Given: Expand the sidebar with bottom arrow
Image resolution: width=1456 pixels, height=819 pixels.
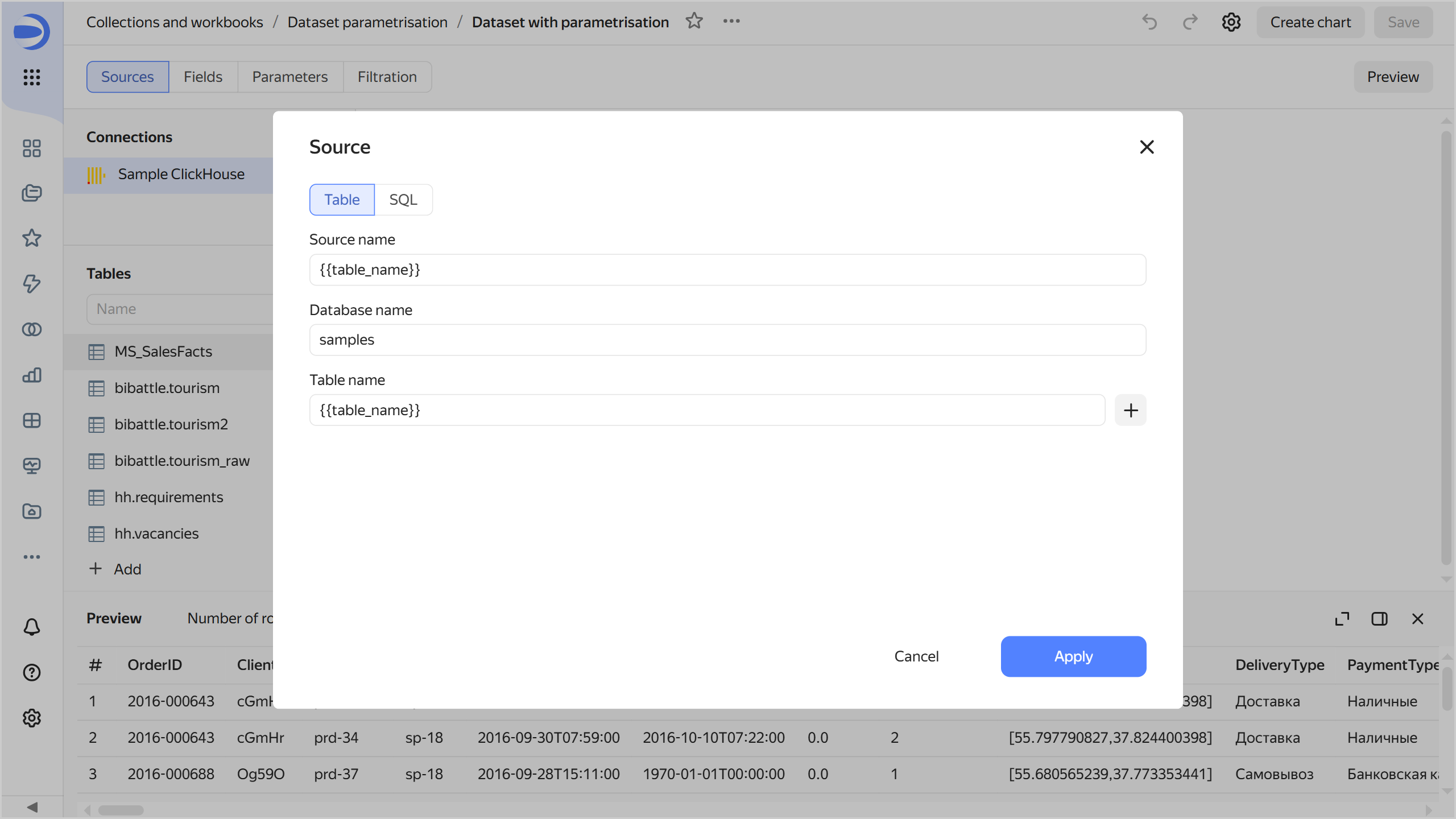Looking at the screenshot, I should click(32, 807).
